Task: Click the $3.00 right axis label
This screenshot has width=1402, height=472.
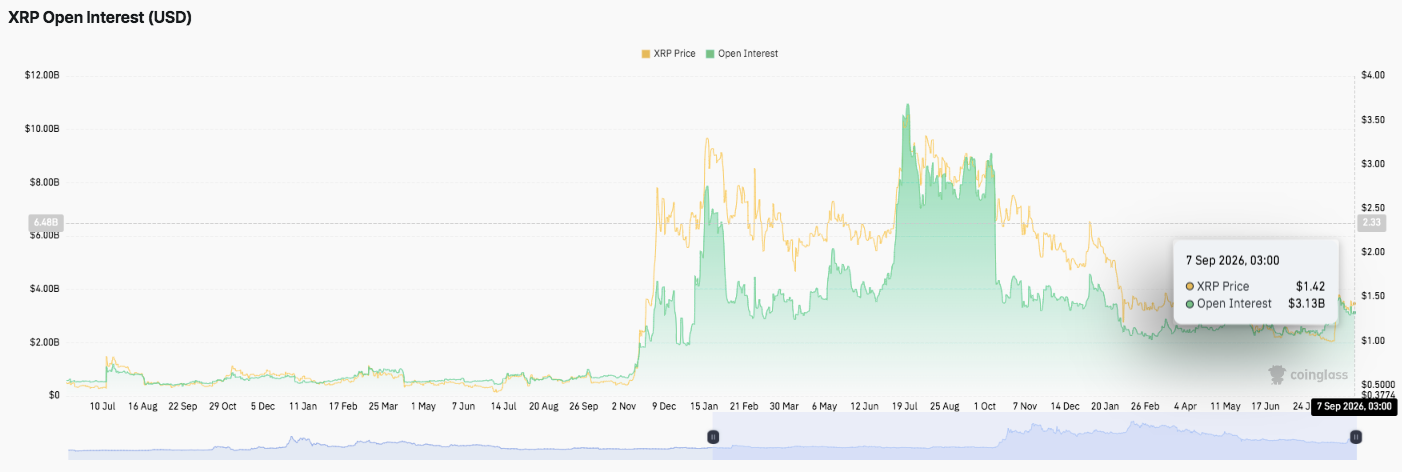Action: tap(1373, 163)
